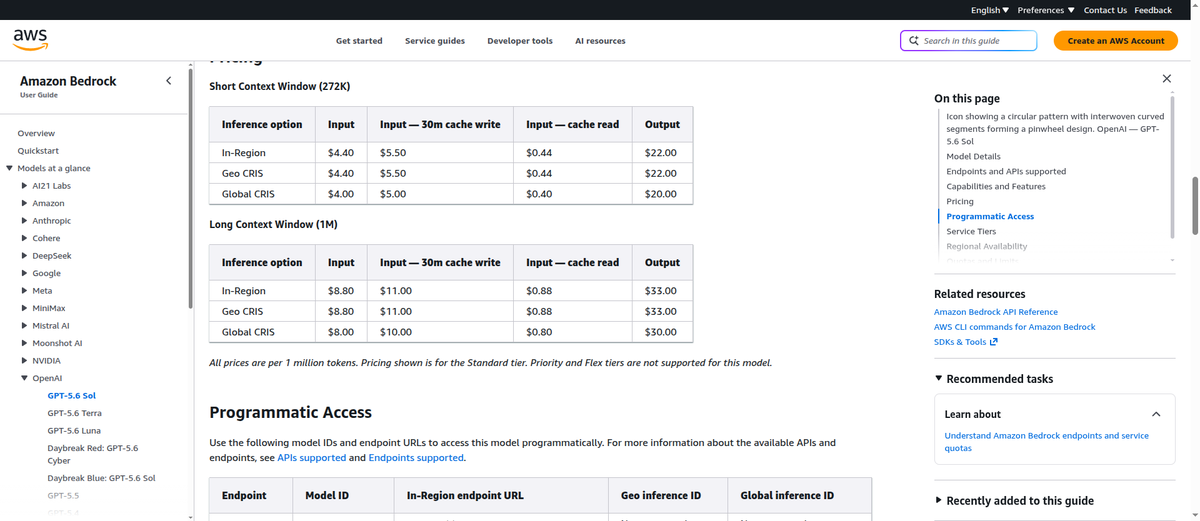Expand the Moonshot AI tree node
This screenshot has width=1200, height=521.
[x=25, y=343]
